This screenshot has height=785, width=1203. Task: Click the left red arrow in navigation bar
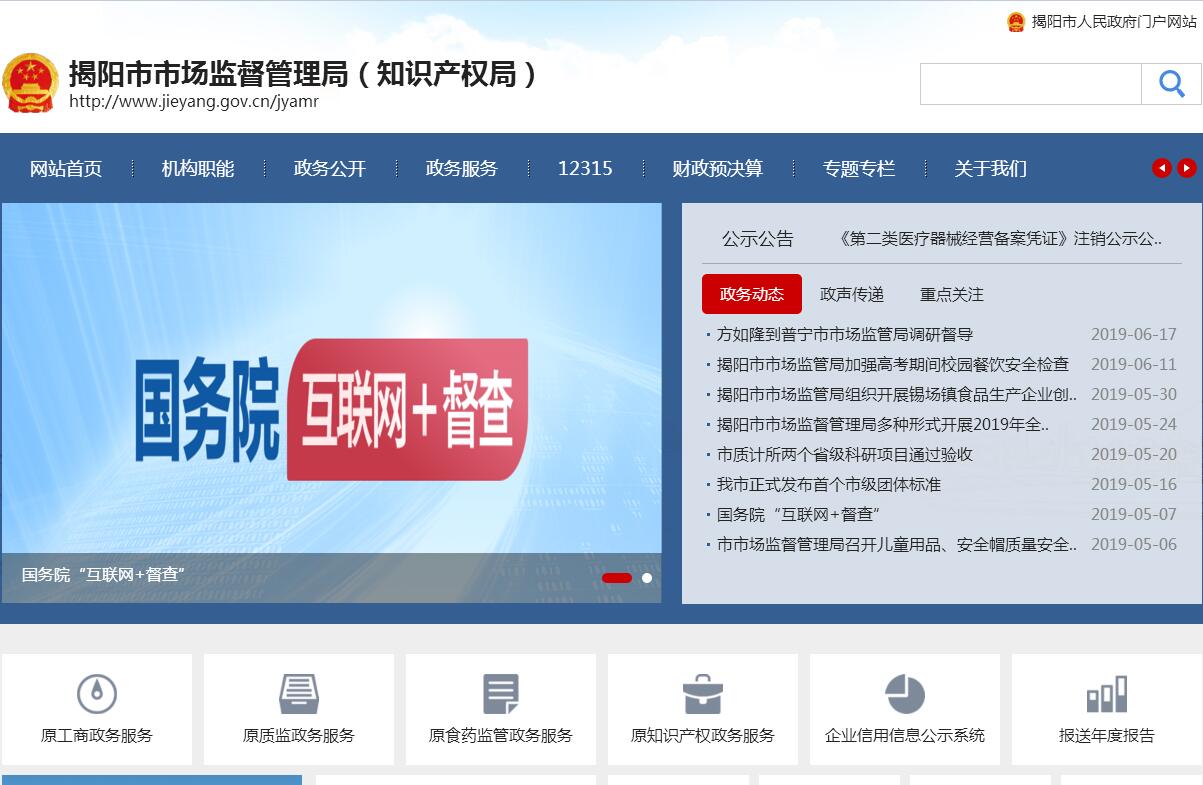1161,168
